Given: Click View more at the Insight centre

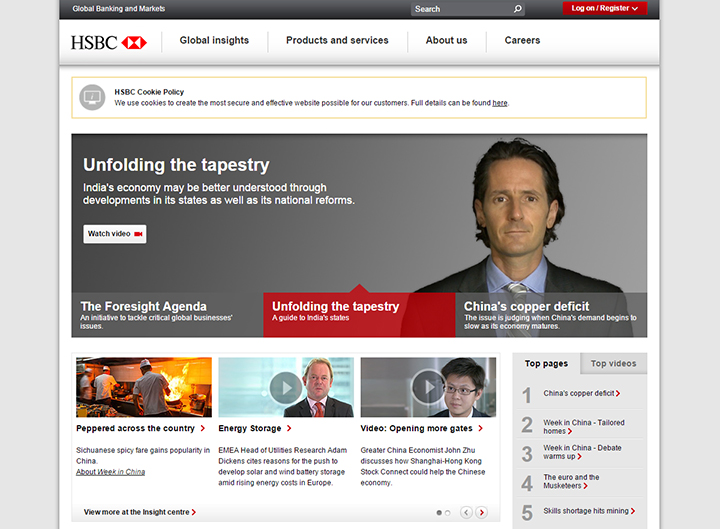Looking at the screenshot, I should click(x=140, y=512).
